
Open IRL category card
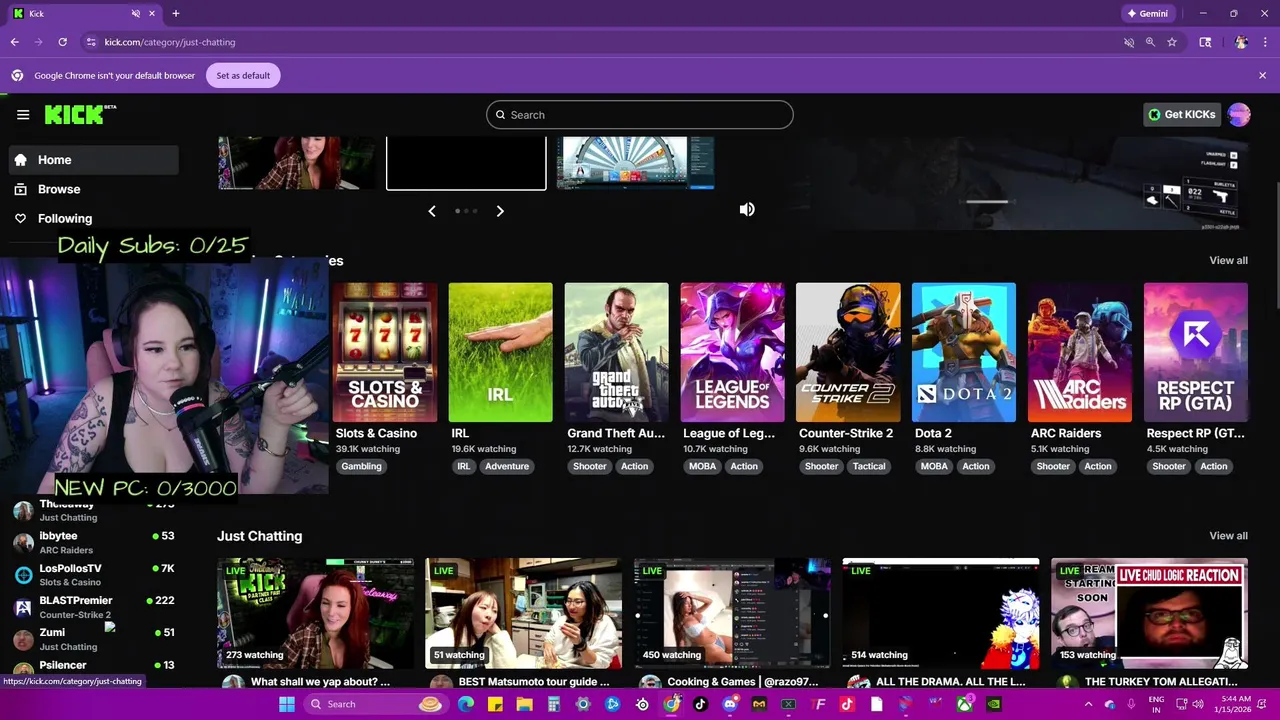[500, 352]
